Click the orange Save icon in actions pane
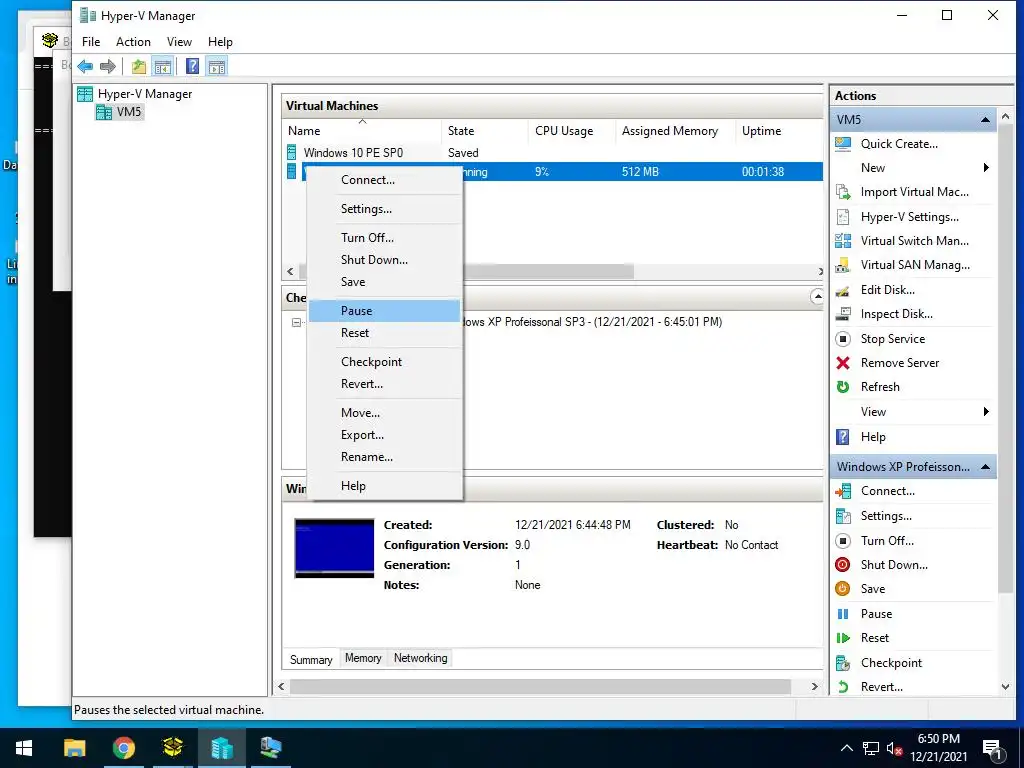This screenshot has width=1024, height=768. click(x=843, y=589)
